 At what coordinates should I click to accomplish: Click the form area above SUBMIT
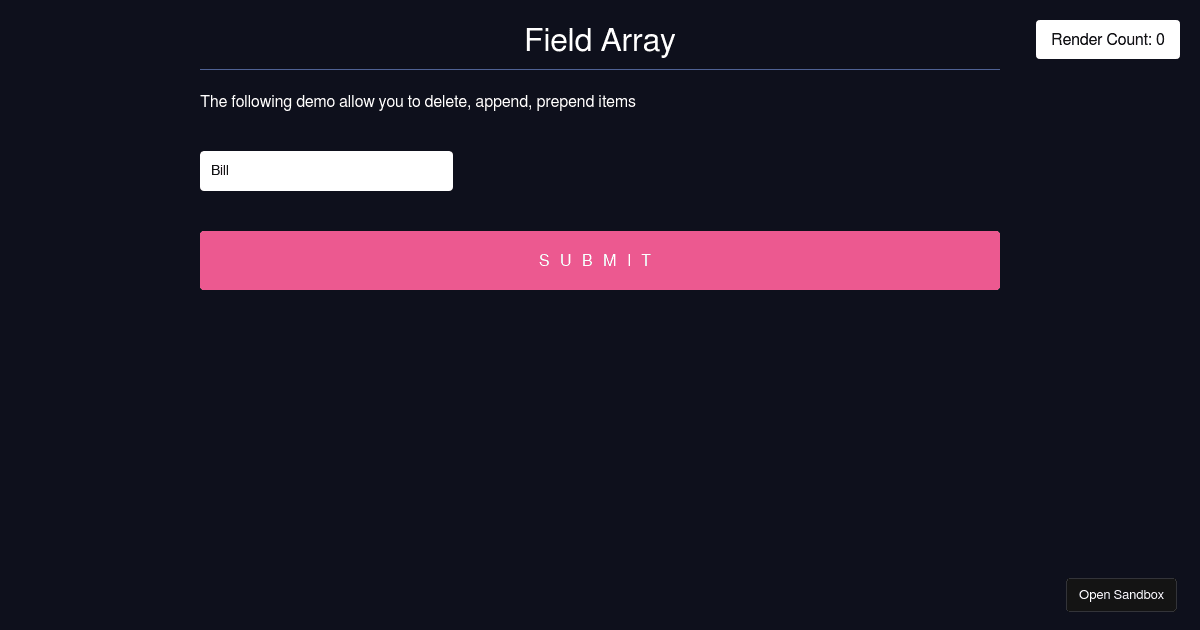(600, 210)
